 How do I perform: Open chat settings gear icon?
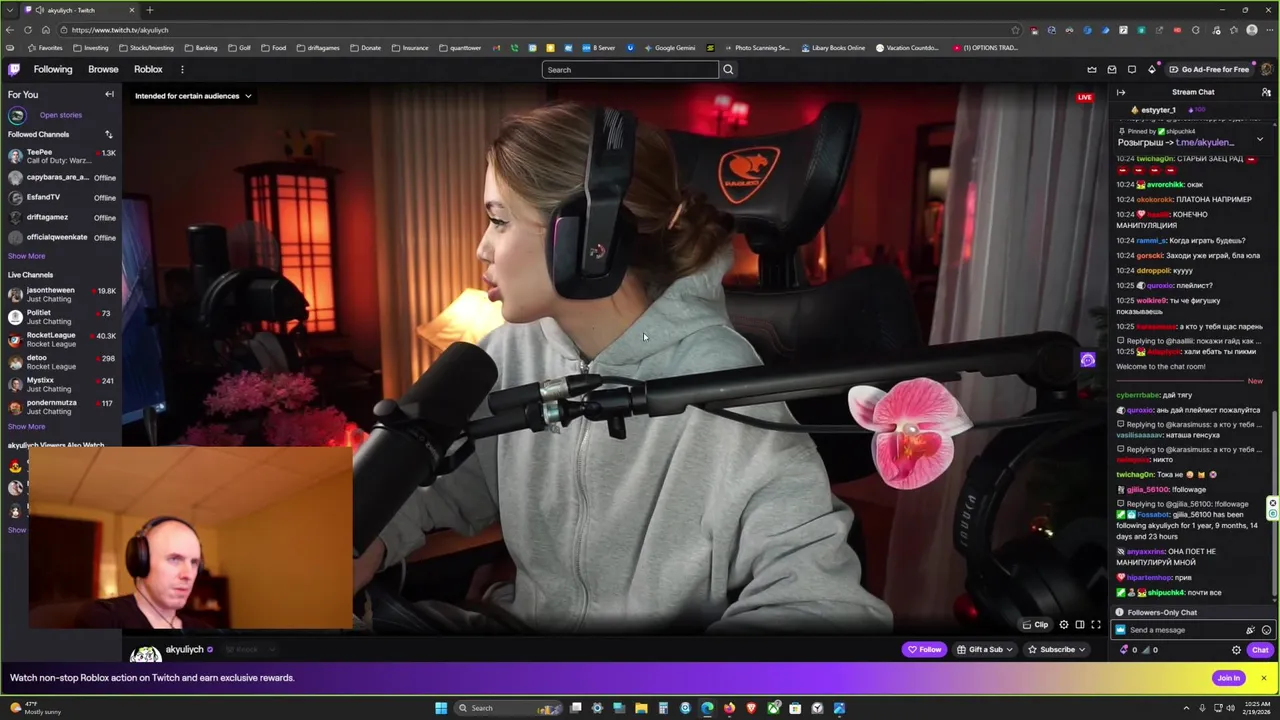(1236, 650)
